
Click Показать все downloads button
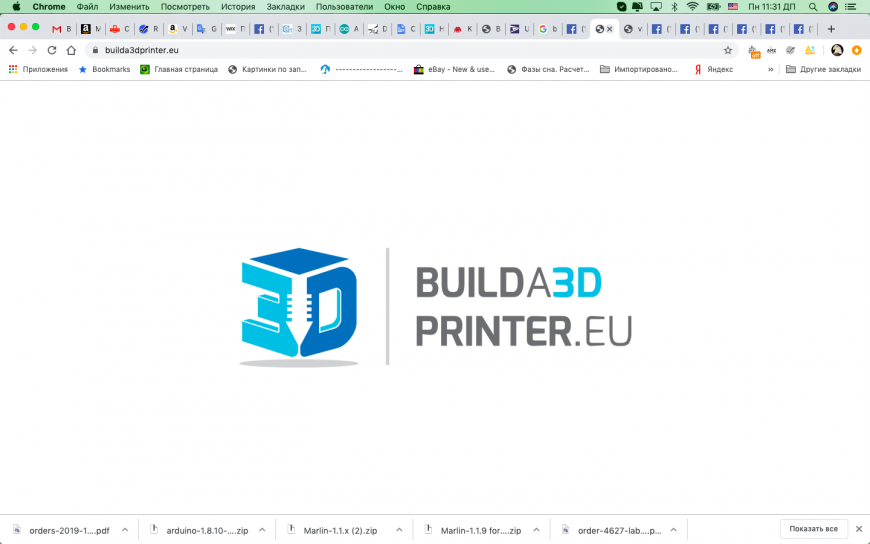pyautogui.click(x=813, y=529)
